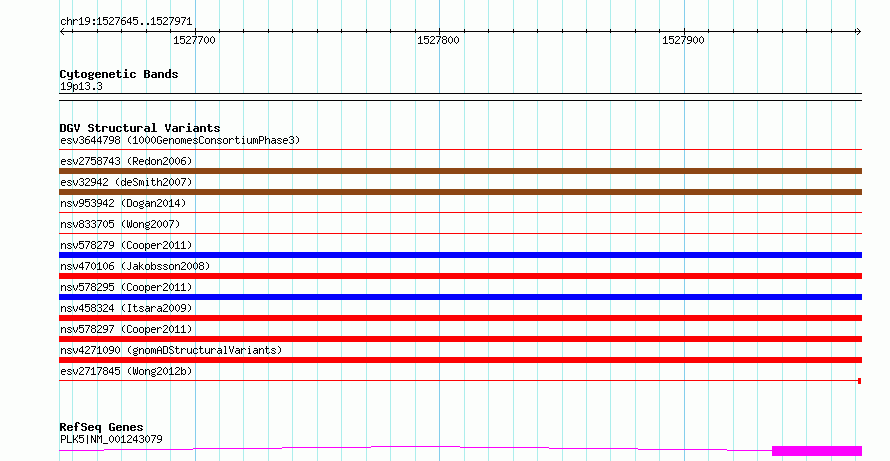Select the esv2758743 (Redon2006) variant label

pyautogui.click(x=126, y=161)
